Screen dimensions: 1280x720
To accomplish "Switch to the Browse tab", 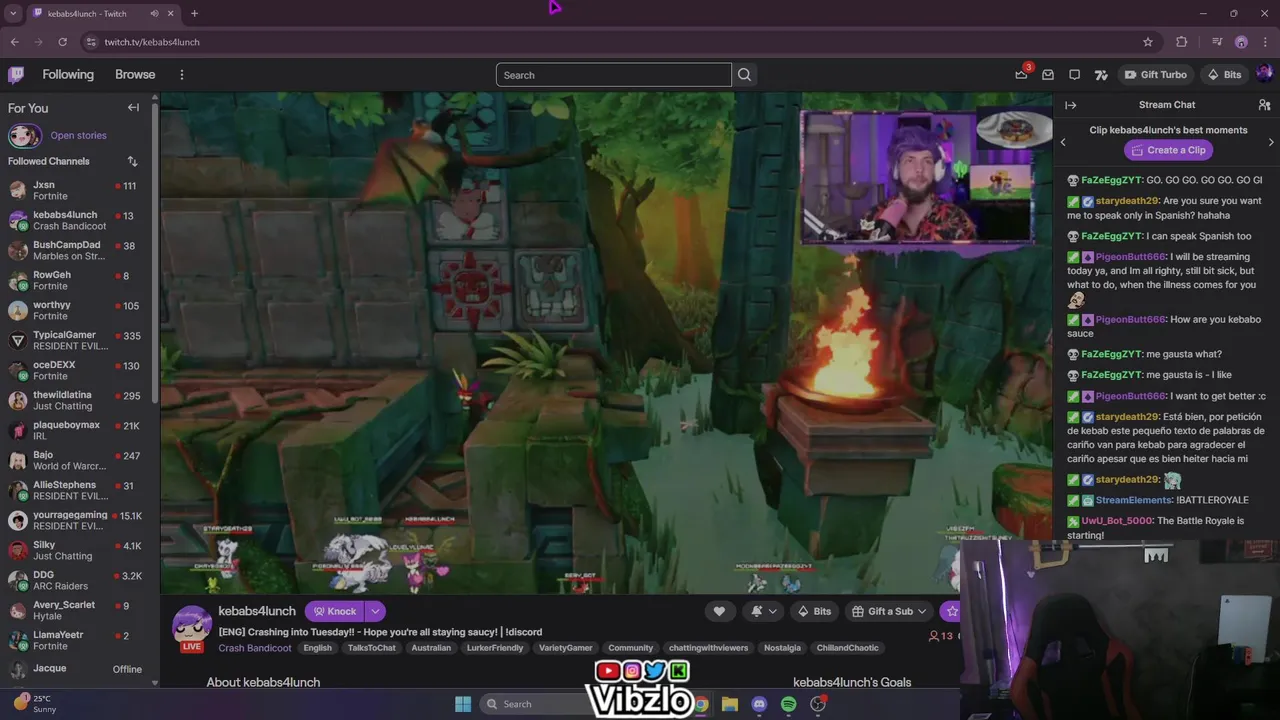I will click(x=135, y=75).
